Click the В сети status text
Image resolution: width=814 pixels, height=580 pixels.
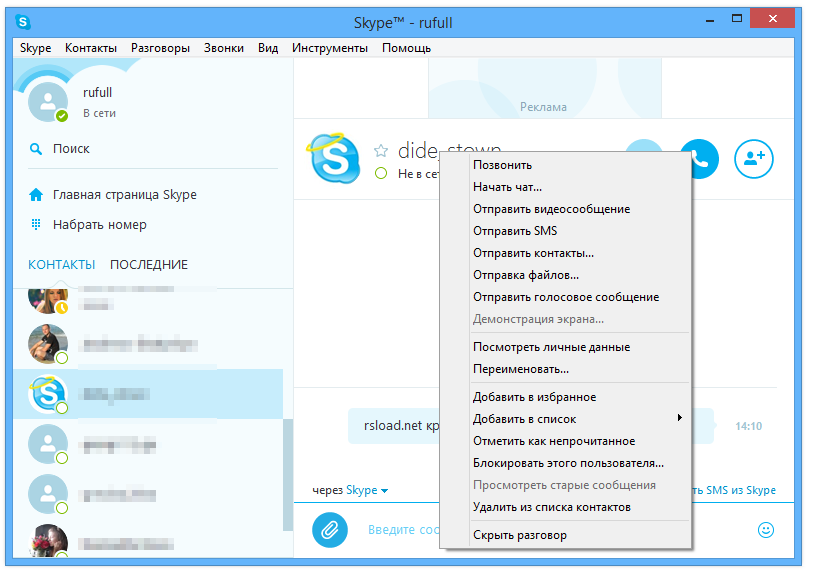click(99, 113)
